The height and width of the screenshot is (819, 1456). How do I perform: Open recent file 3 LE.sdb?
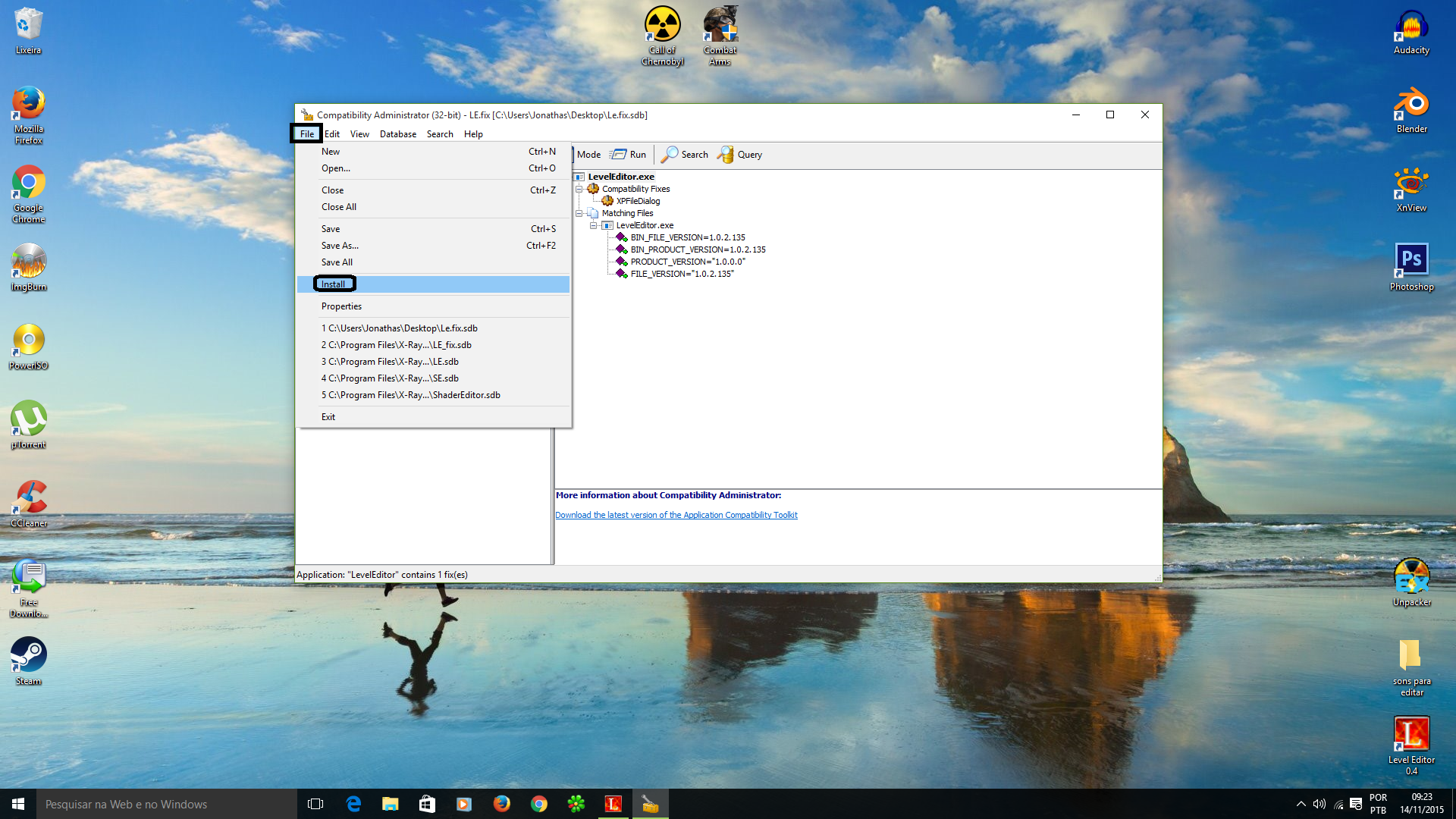[x=433, y=362]
